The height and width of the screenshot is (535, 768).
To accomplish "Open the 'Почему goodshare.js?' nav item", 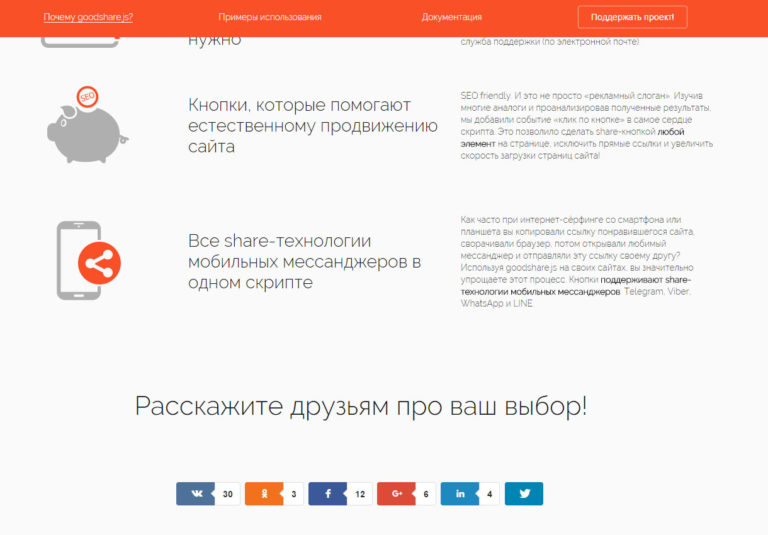I will click(88, 17).
